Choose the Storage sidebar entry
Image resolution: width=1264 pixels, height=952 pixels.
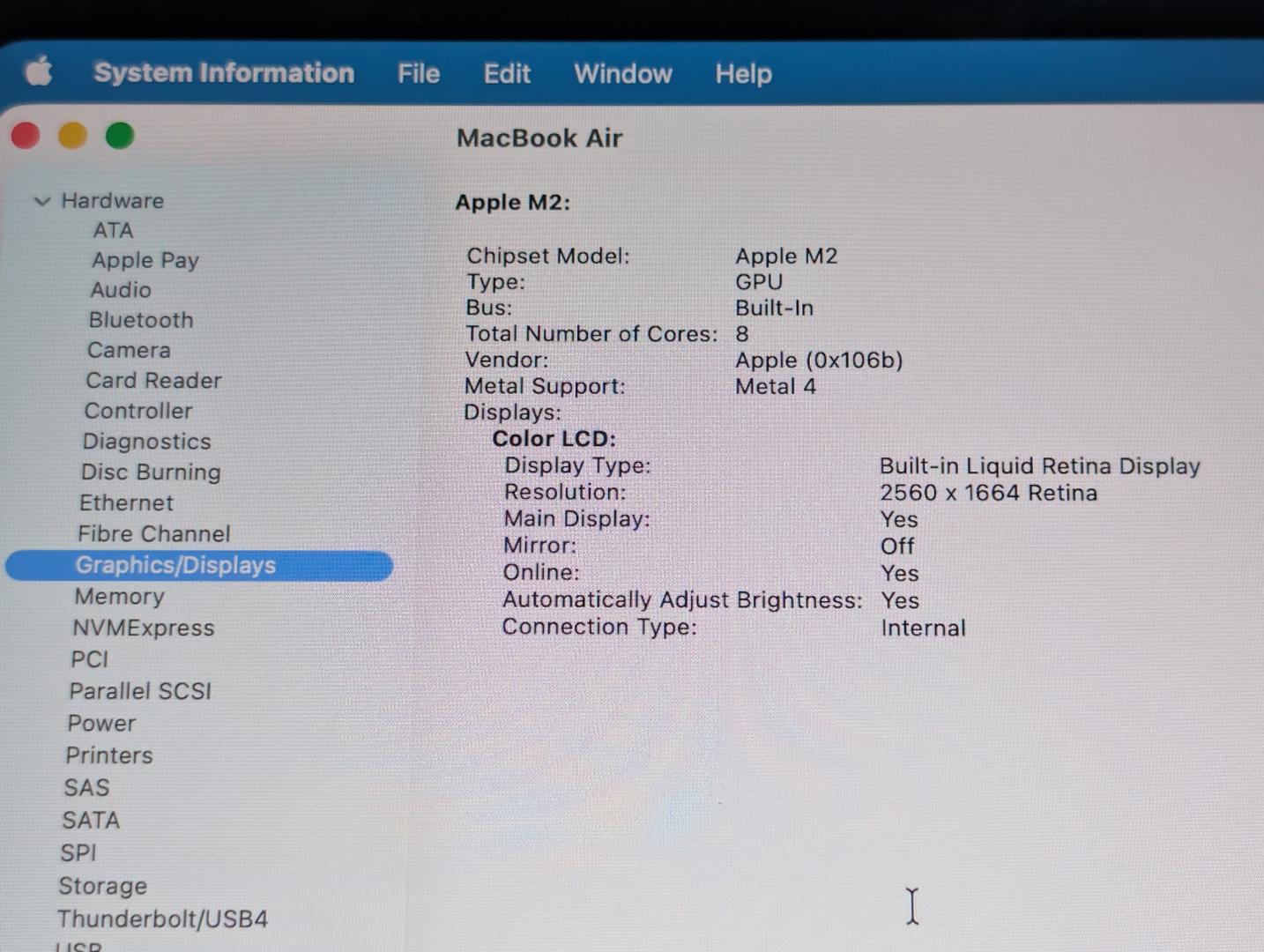tap(102, 886)
